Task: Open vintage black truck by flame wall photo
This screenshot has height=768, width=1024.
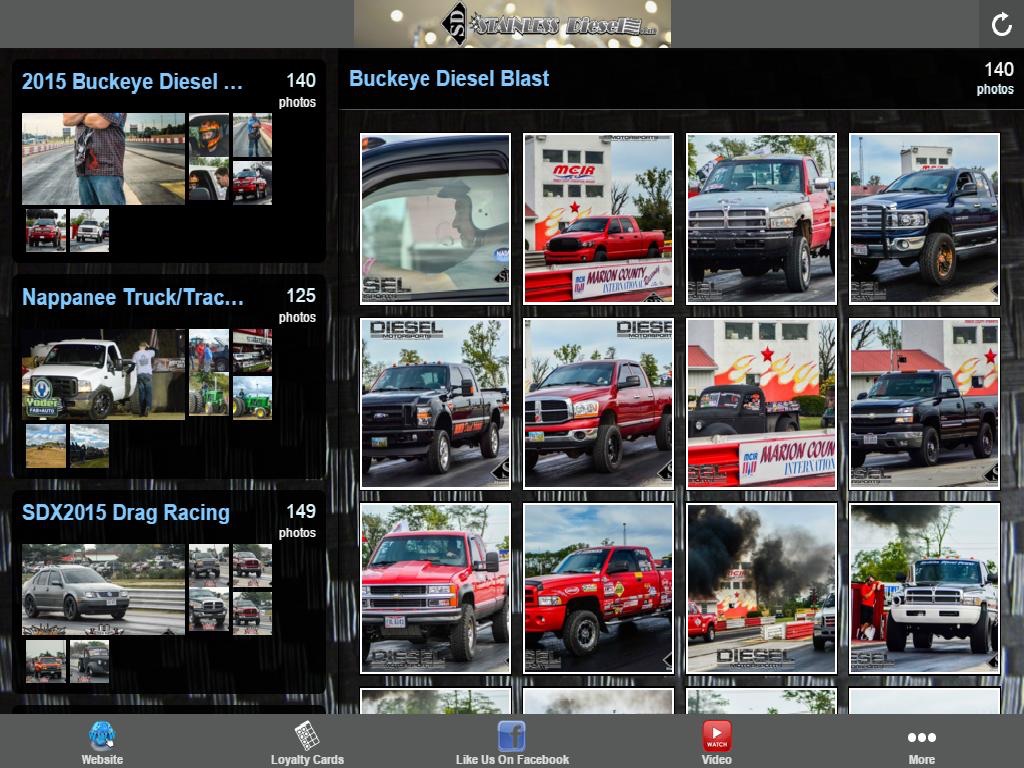Action: pos(761,404)
